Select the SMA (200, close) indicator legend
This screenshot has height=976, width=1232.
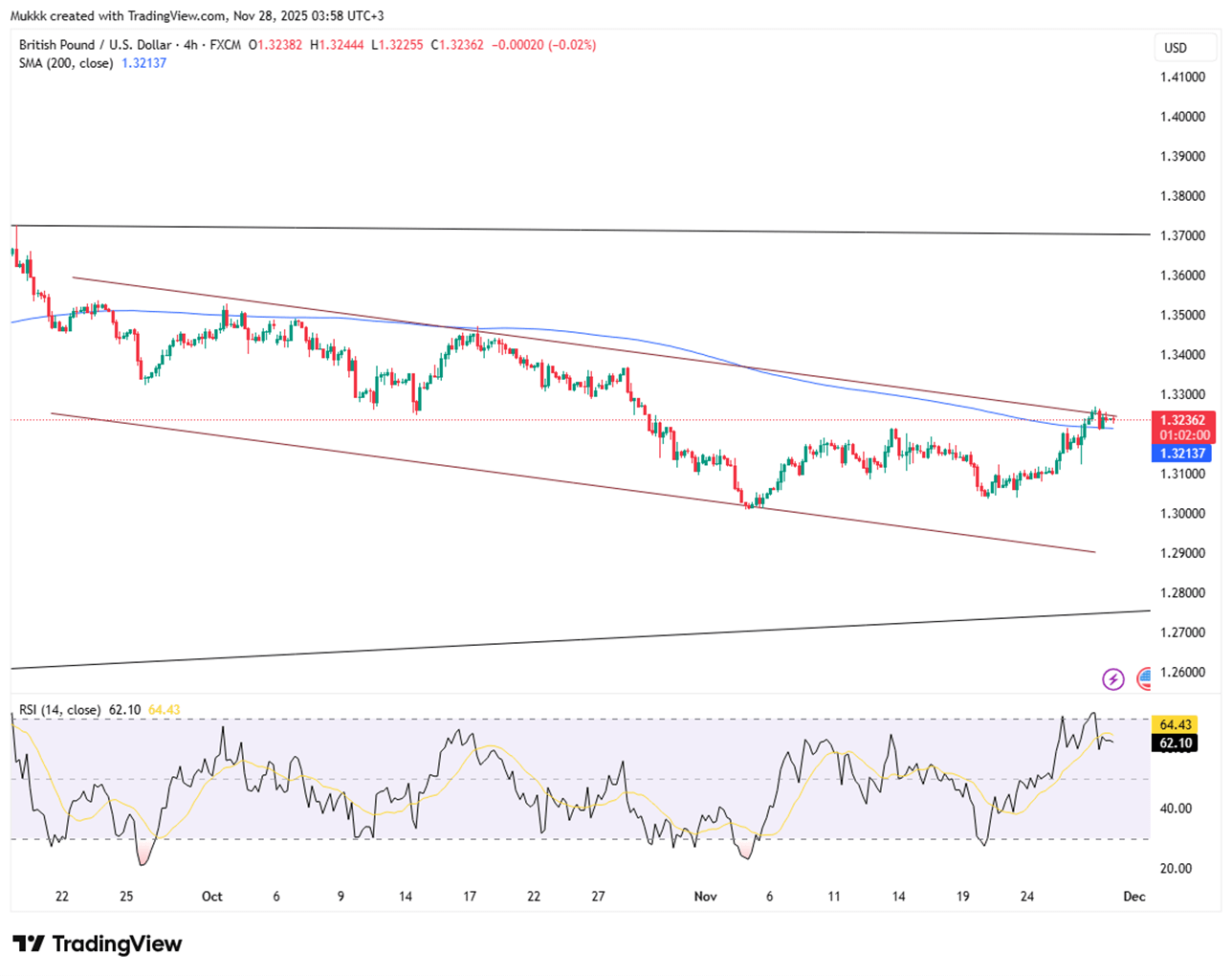coord(66,63)
